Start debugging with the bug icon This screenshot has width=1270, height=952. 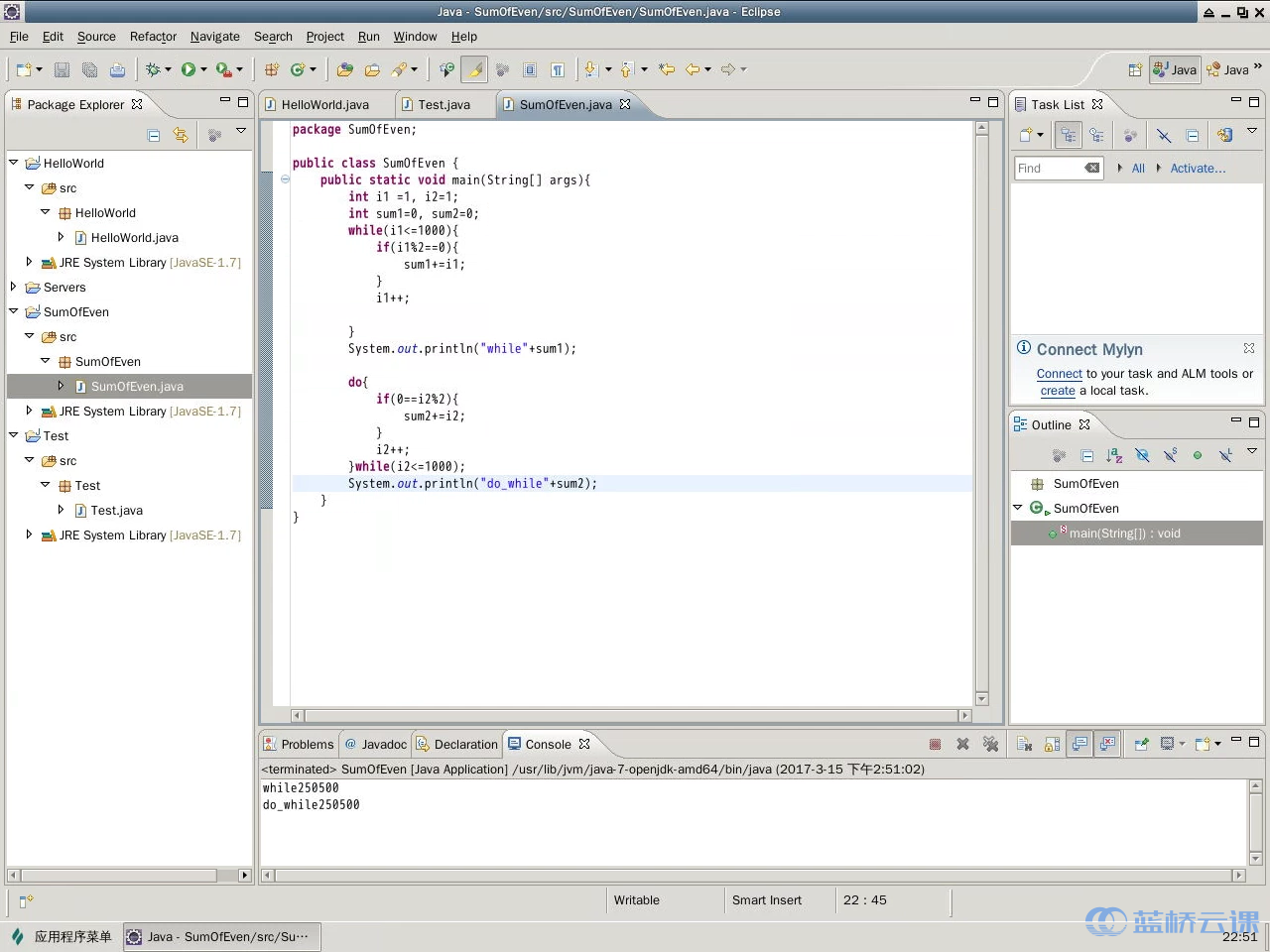153,69
